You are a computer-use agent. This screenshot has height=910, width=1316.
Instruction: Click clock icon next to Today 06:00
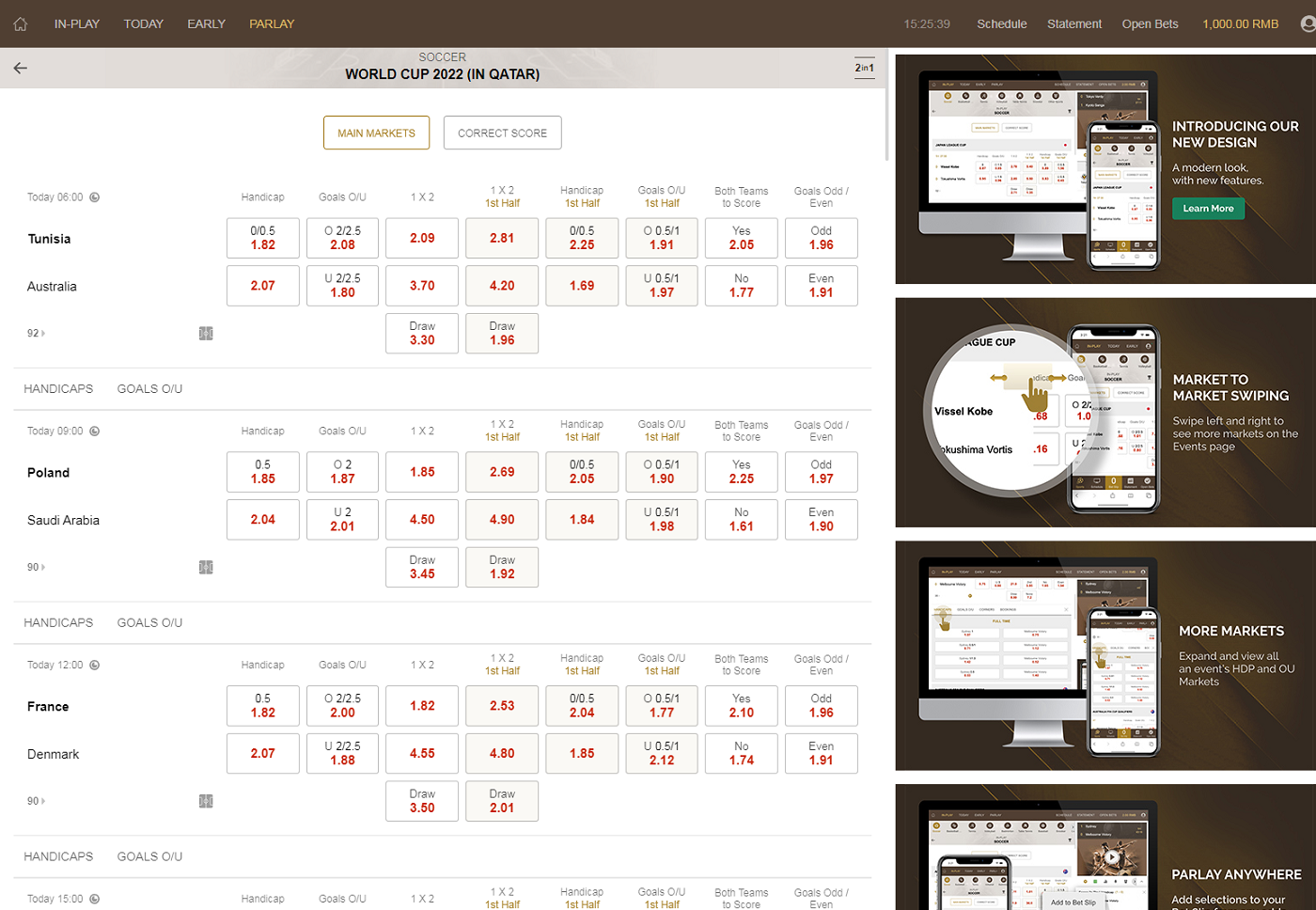click(x=95, y=197)
